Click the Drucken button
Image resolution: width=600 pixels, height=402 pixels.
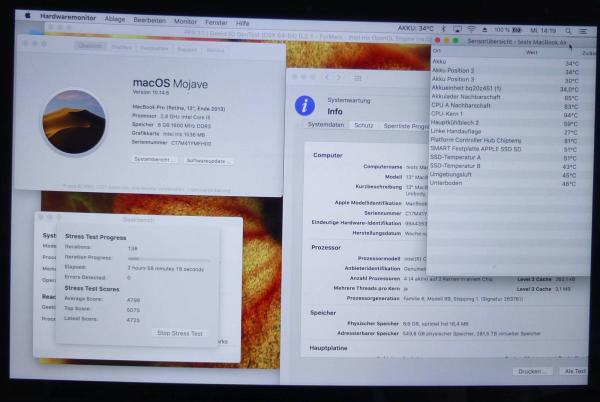click(x=532, y=371)
